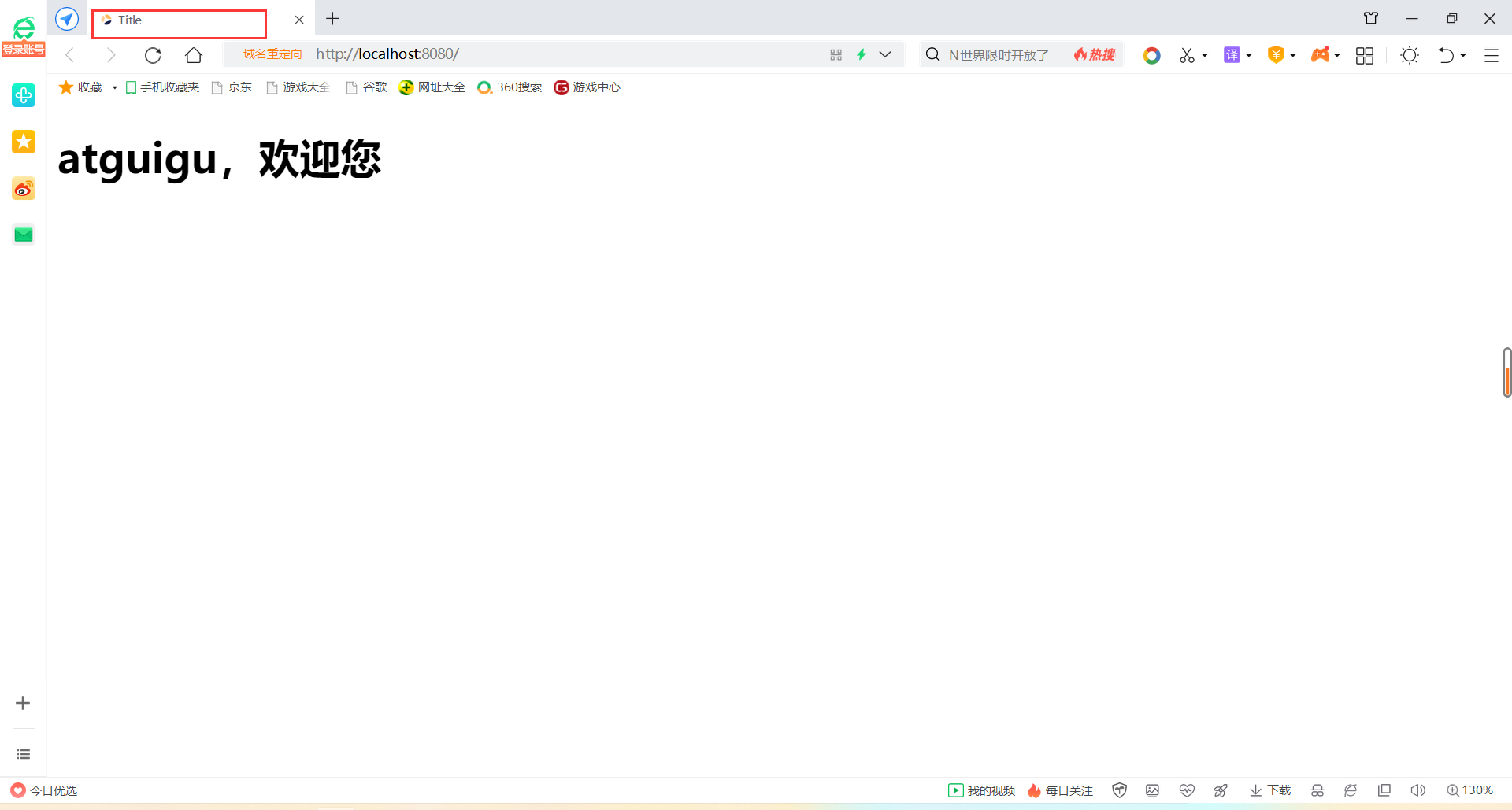1512x810 pixels.
Task: Expand the screenshot scissors dropdown arrow
Action: click(x=1205, y=55)
